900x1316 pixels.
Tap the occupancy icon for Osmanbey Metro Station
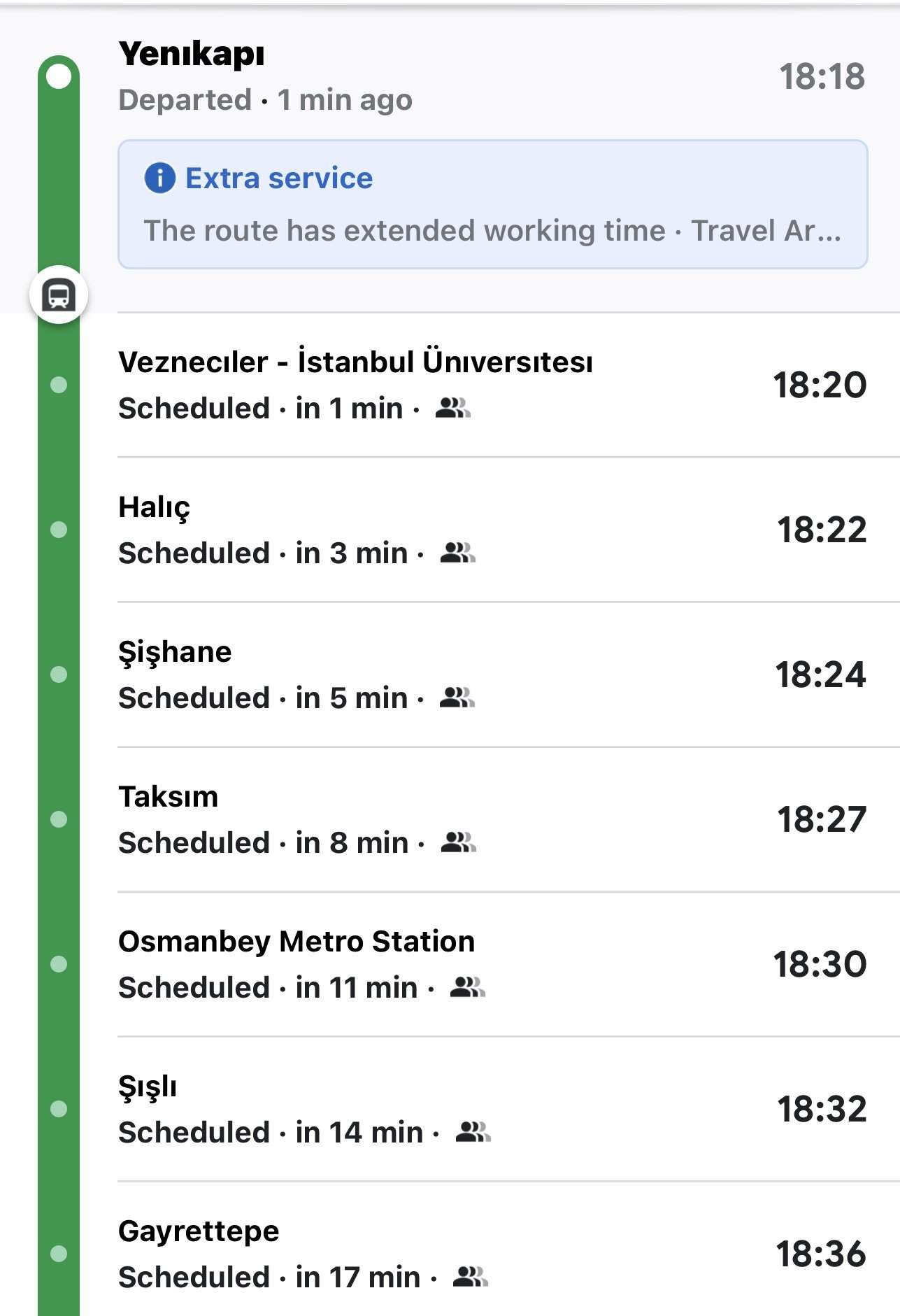point(467,987)
